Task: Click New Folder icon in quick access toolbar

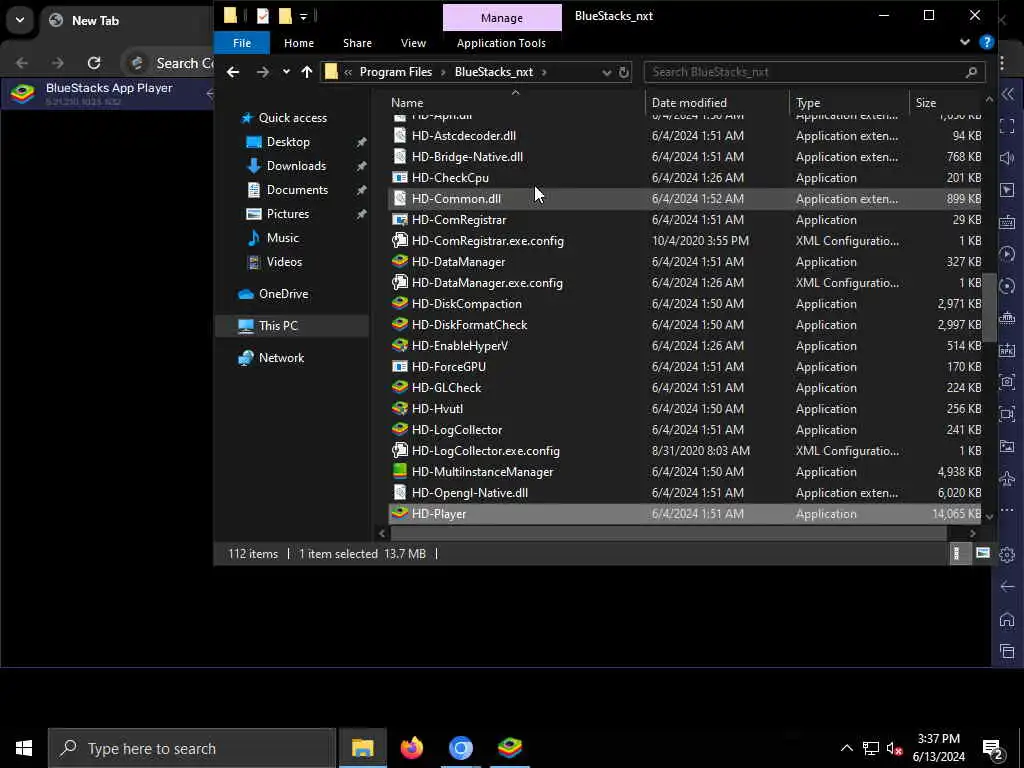Action: pyautogui.click(x=285, y=16)
